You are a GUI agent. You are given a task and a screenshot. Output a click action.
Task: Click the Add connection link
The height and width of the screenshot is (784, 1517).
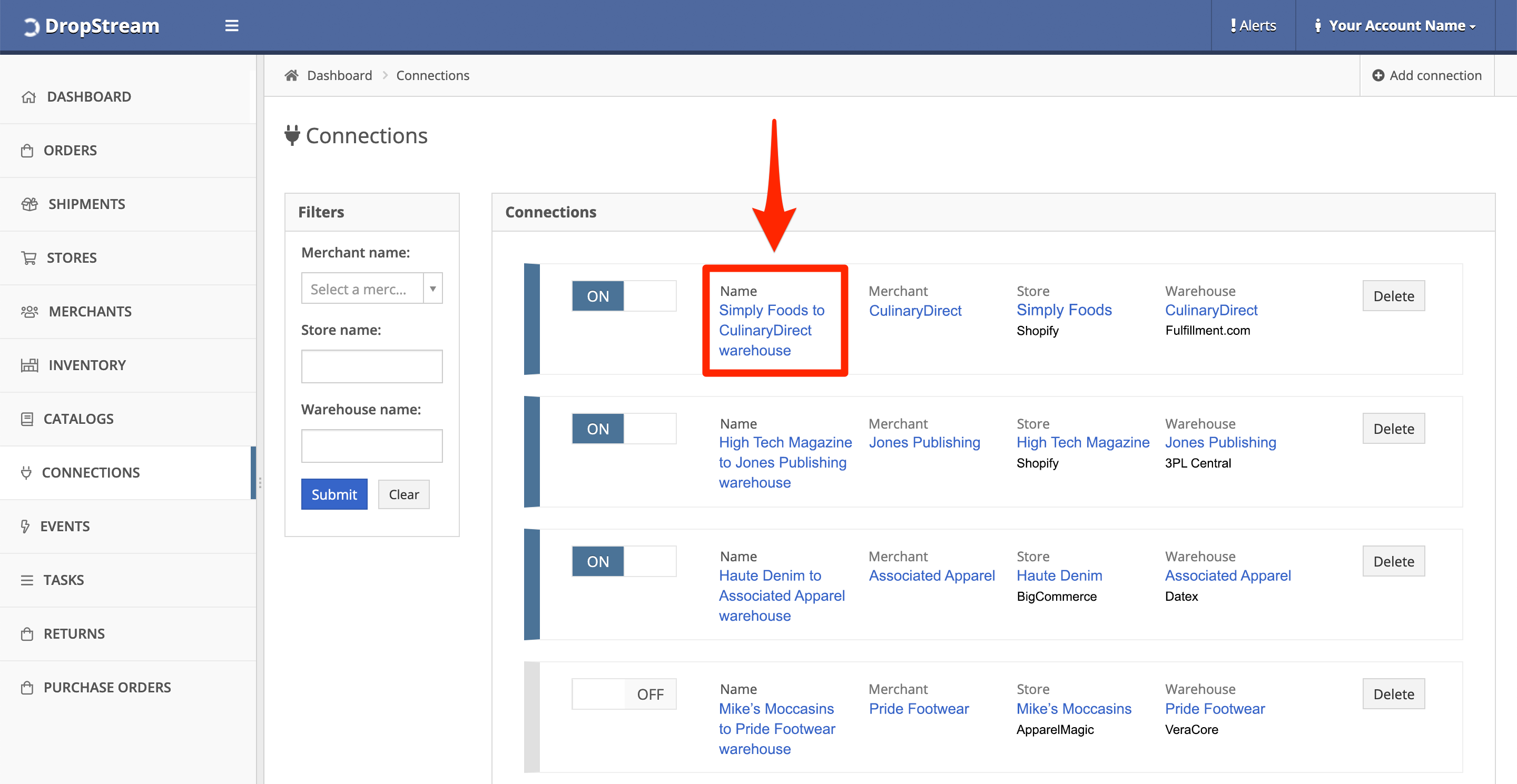[1427, 75]
